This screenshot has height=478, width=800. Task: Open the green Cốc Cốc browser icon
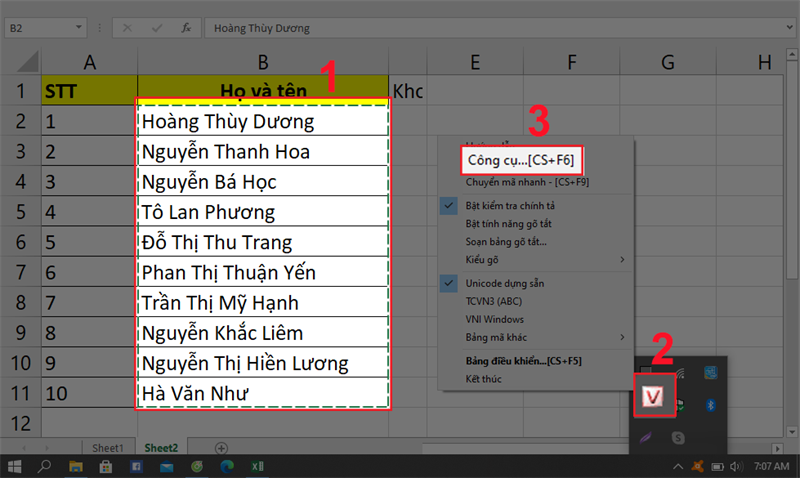[x=197, y=466]
